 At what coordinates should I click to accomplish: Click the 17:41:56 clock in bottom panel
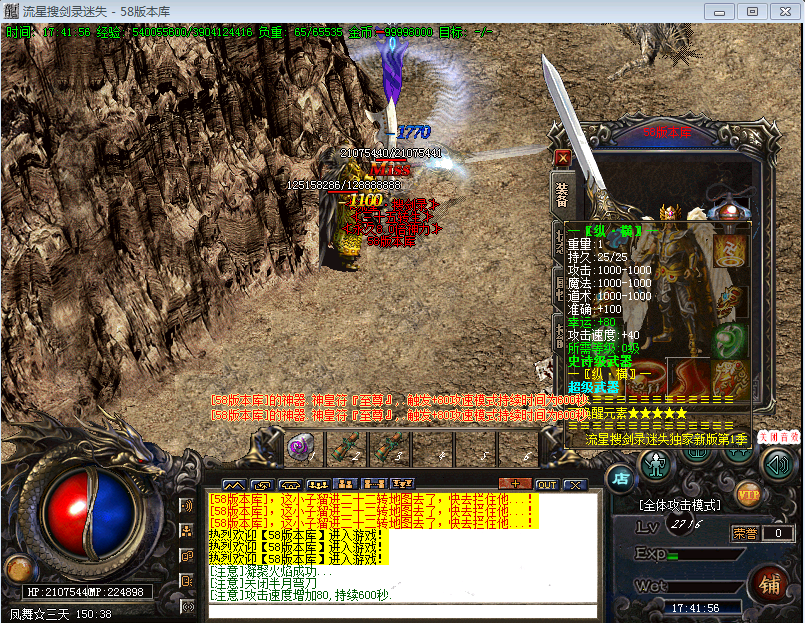point(696,608)
